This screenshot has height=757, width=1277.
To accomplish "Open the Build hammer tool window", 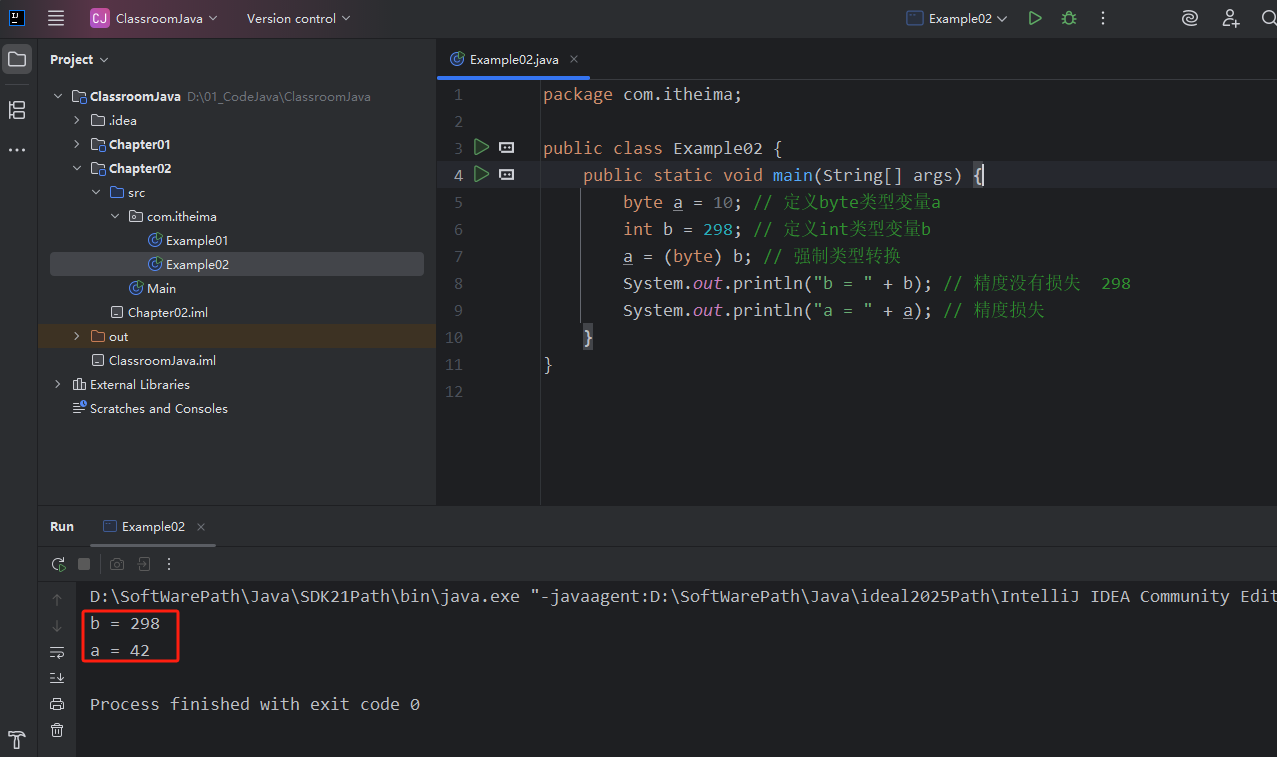I will coord(17,740).
